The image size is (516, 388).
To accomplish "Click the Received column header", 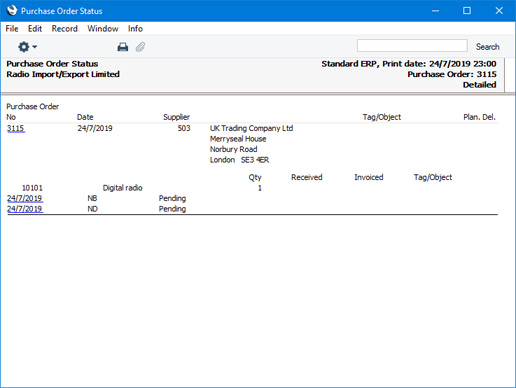I will (x=307, y=177).
